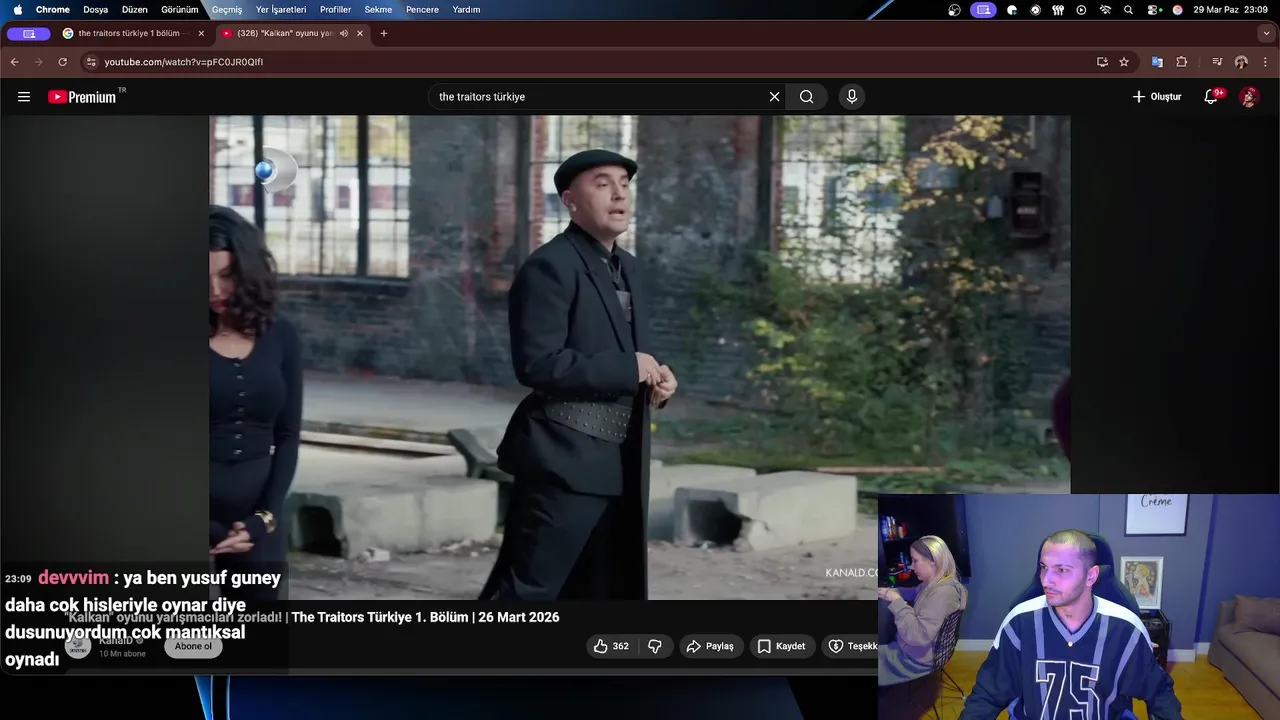The height and width of the screenshot is (720, 1280).
Task: Click the purple screen-share icon in menu bar
Action: [x=983, y=10]
